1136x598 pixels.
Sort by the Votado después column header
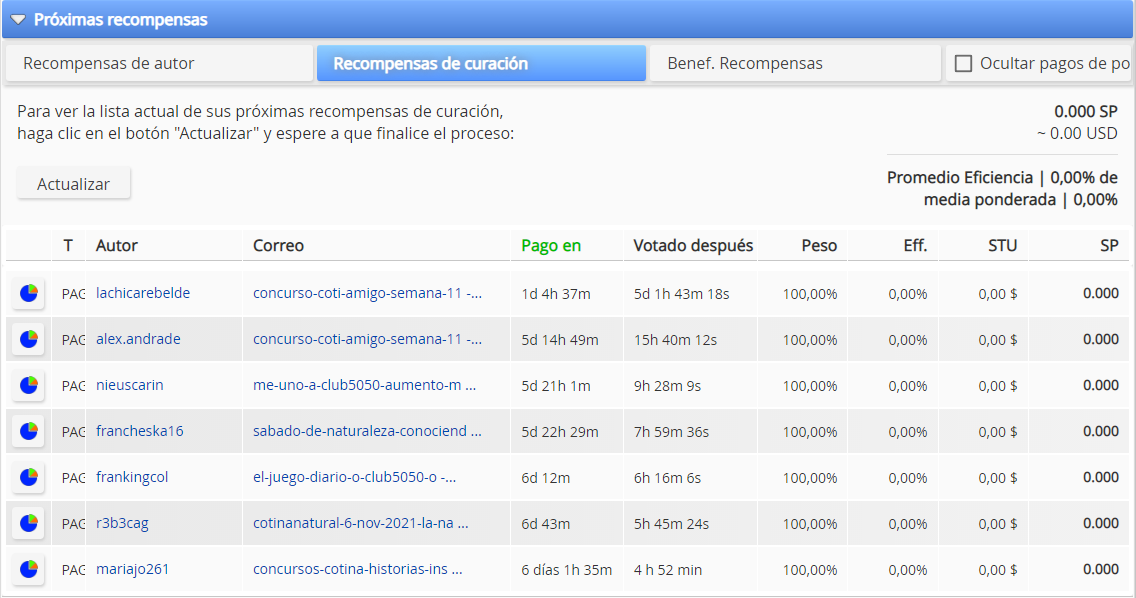tap(693, 246)
